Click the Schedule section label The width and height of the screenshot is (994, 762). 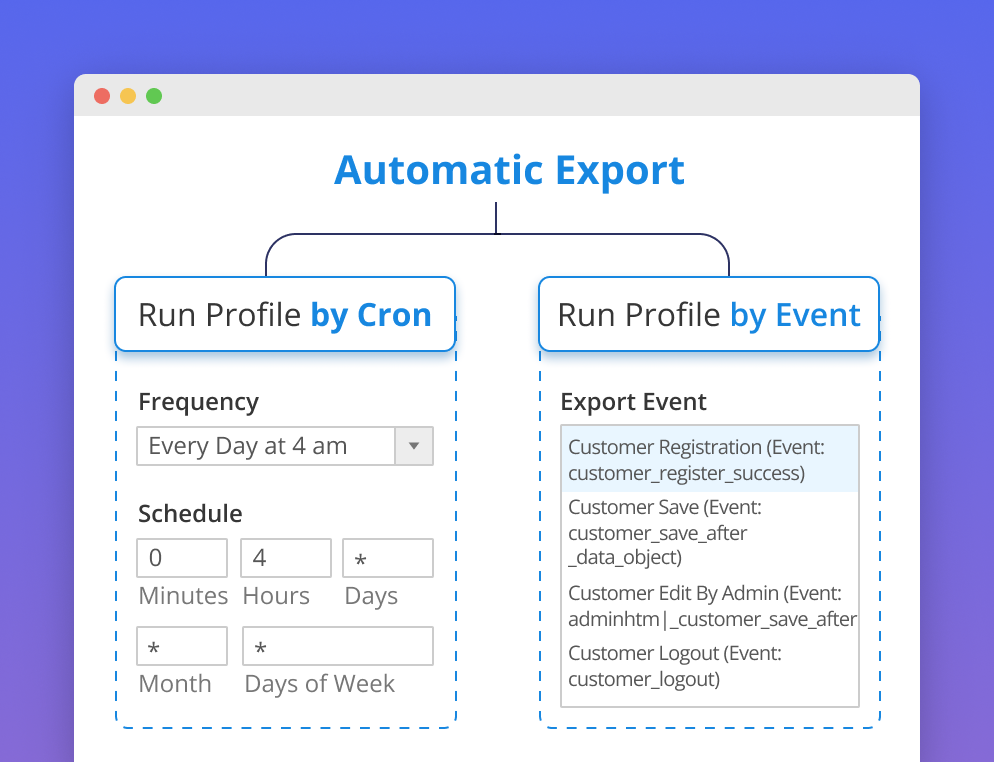tap(189, 513)
